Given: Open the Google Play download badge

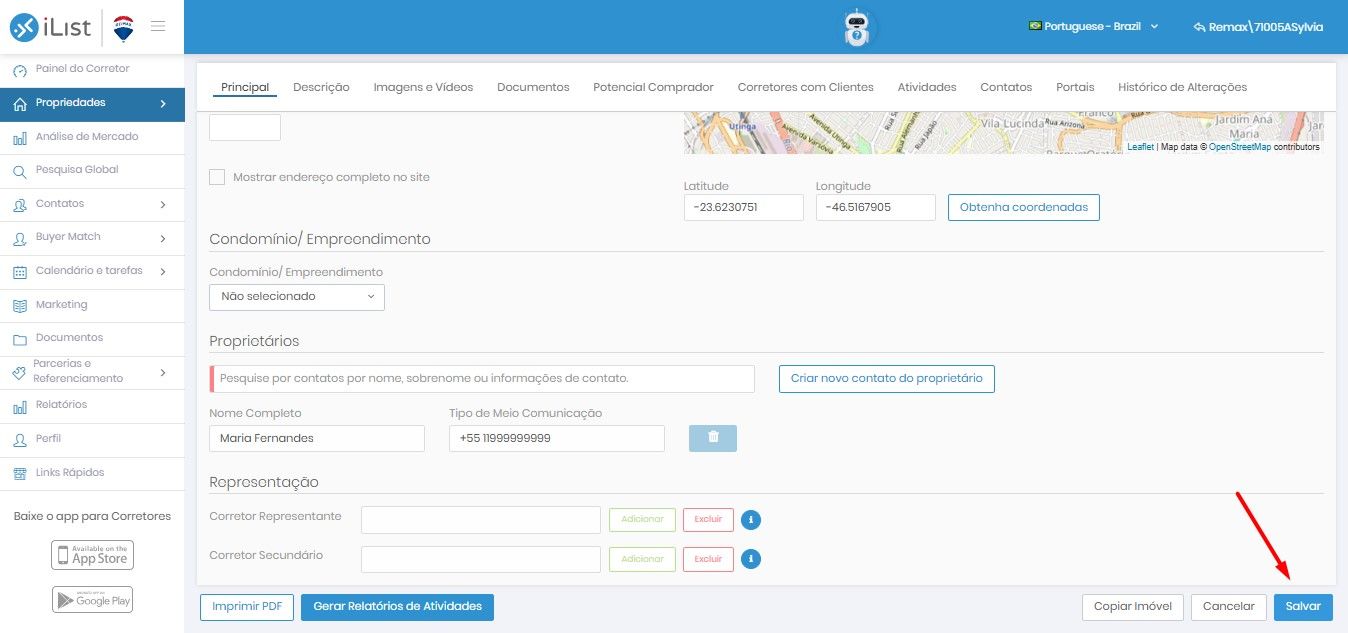Looking at the screenshot, I should [92, 599].
